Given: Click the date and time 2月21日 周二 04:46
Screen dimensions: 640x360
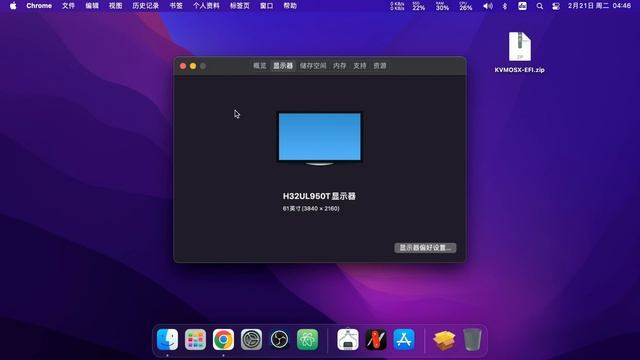Looking at the screenshot, I should 599,6.
